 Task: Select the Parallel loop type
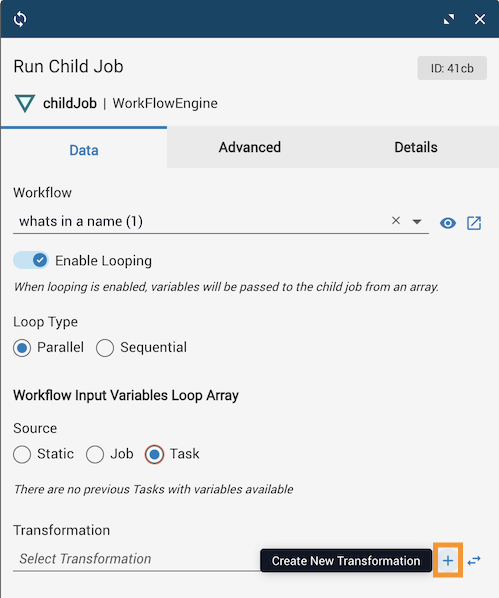[x=22, y=348]
